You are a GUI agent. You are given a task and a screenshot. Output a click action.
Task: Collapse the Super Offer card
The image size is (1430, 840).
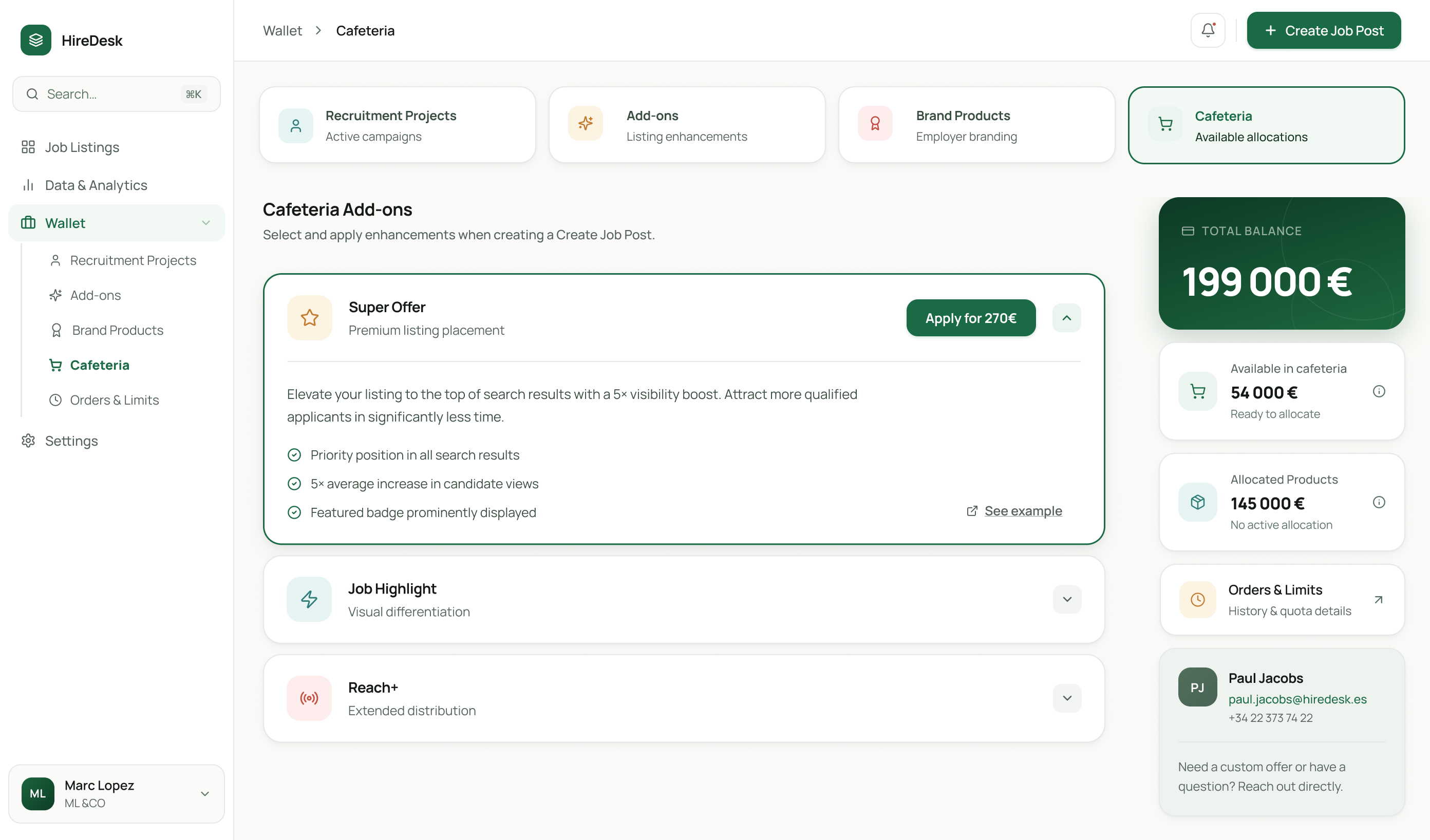(x=1067, y=318)
